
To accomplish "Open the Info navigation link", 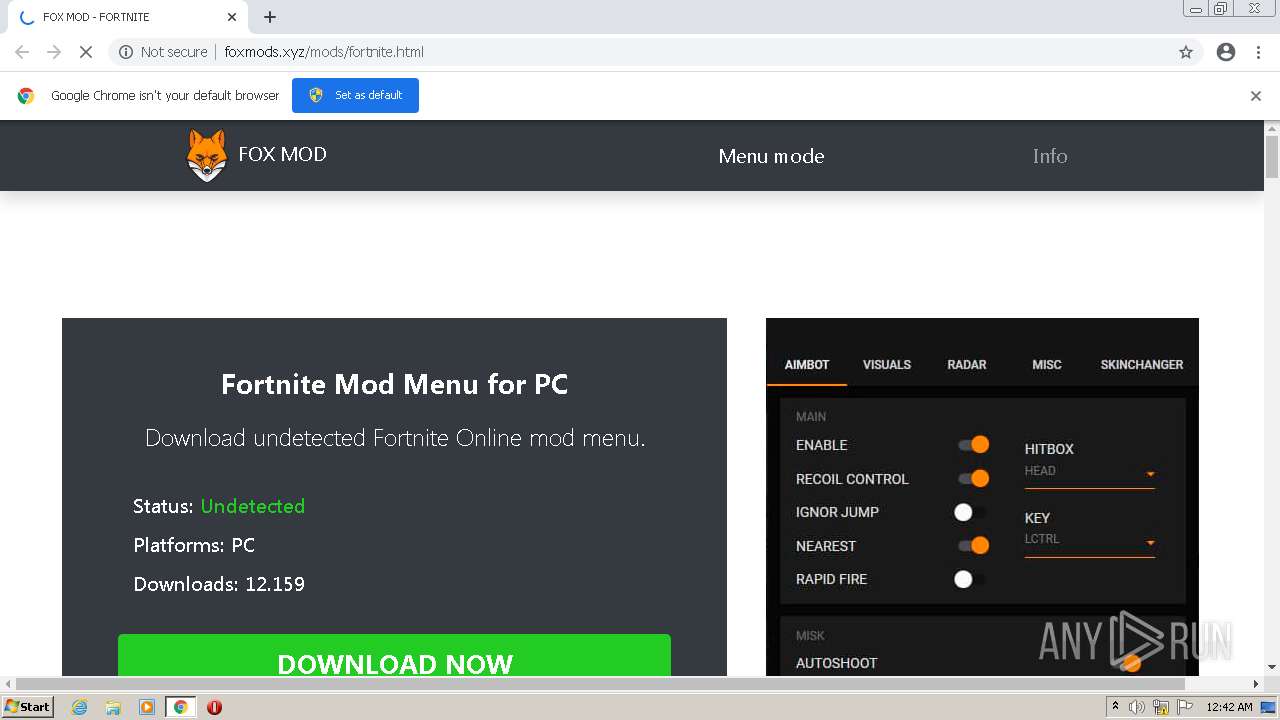I will pos(1050,156).
